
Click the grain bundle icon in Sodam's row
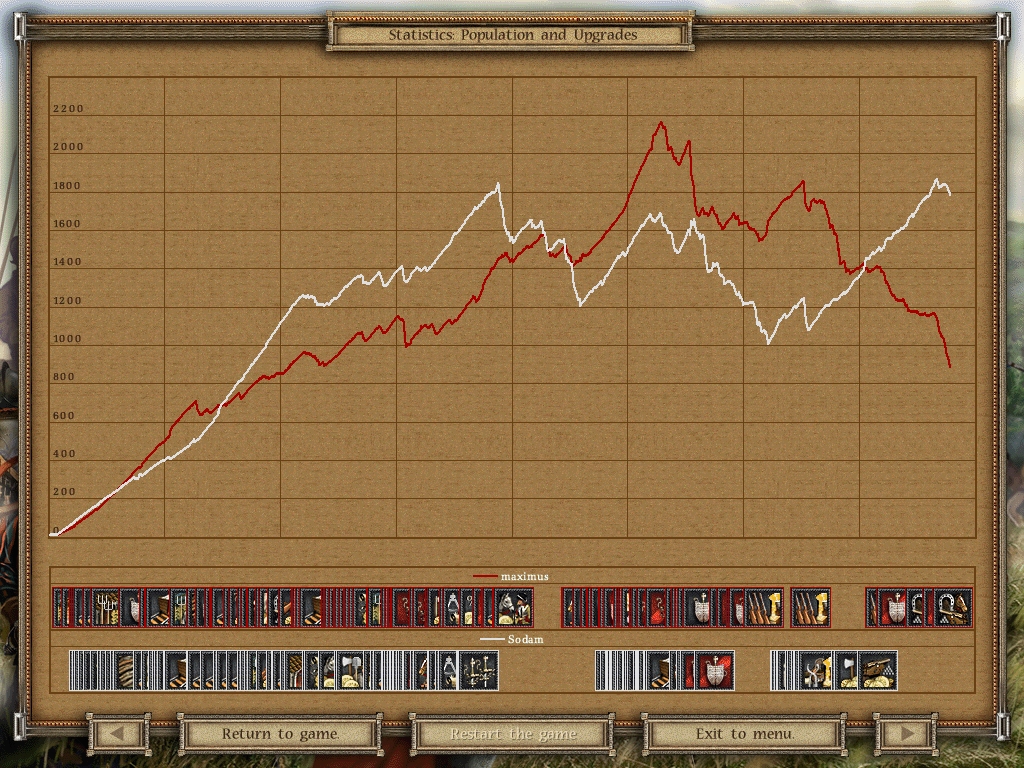(125, 671)
